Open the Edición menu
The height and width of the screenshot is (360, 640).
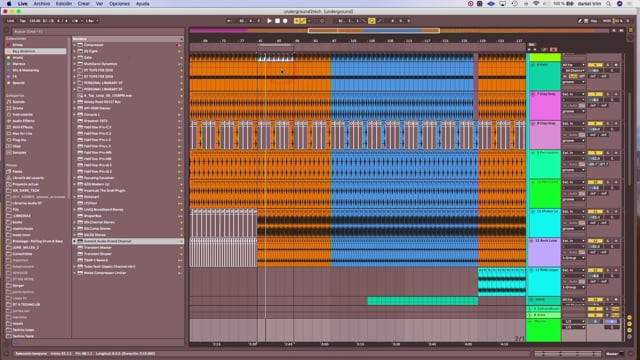pyautogui.click(x=64, y=4)
